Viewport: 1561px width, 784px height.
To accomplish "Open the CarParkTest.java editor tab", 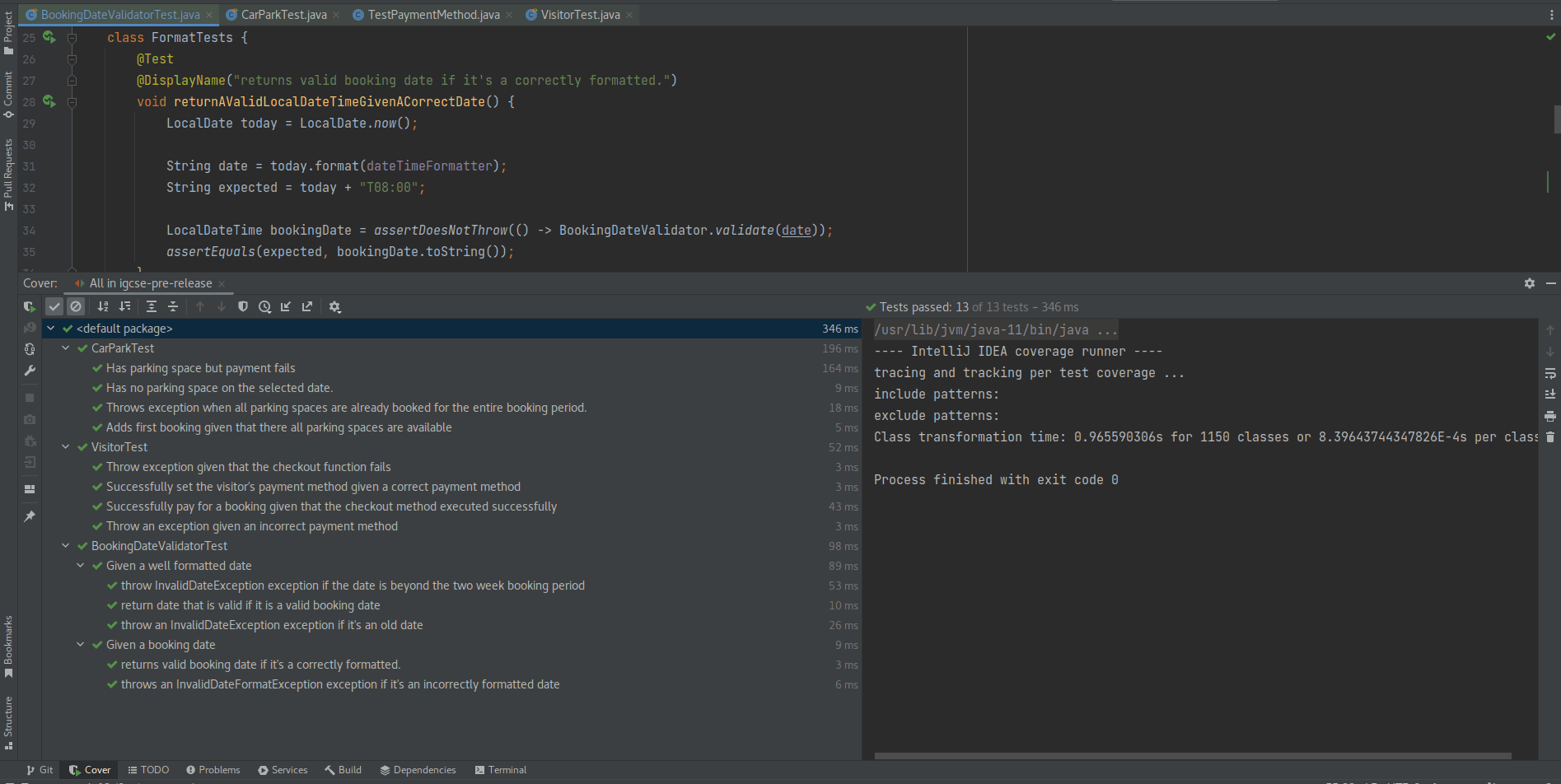I will click(x=283, y=15).
